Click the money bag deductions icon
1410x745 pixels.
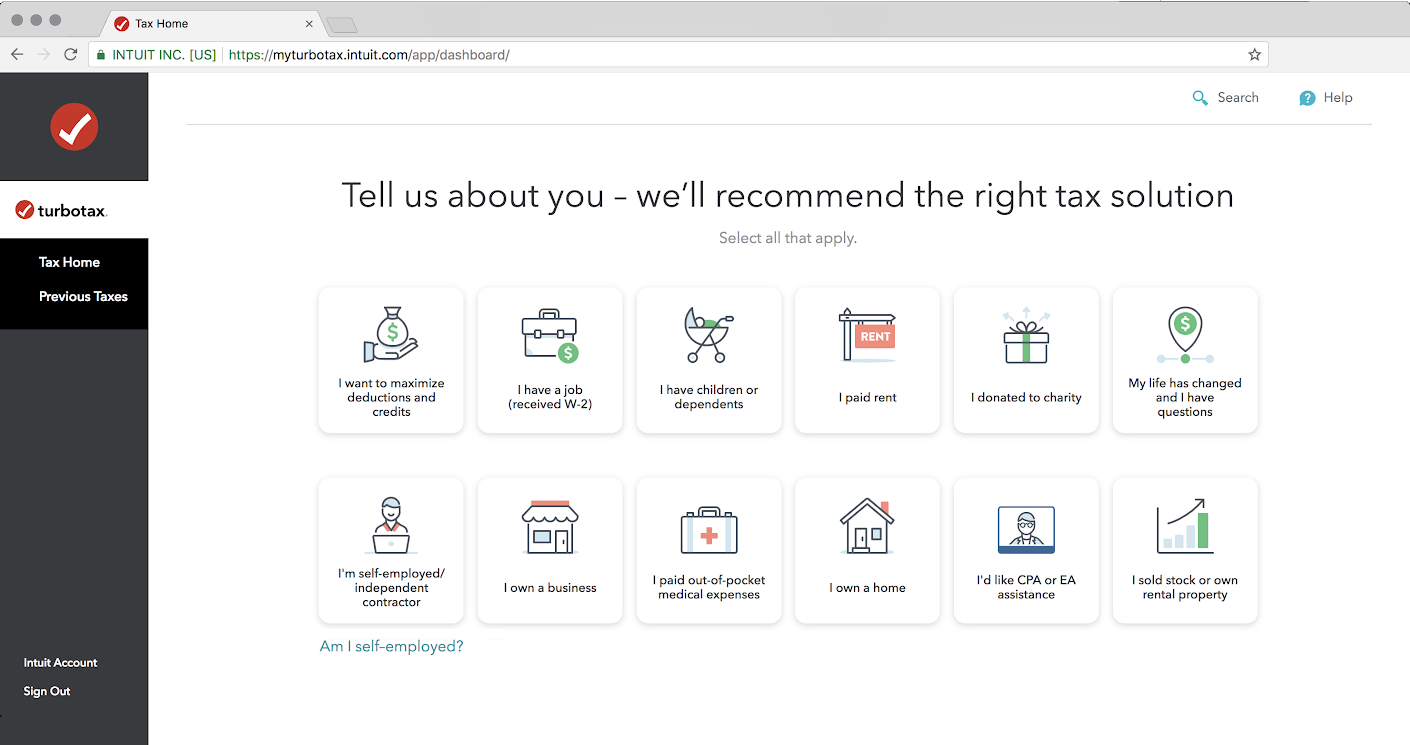pyautogui.click(x=391, y=336)
